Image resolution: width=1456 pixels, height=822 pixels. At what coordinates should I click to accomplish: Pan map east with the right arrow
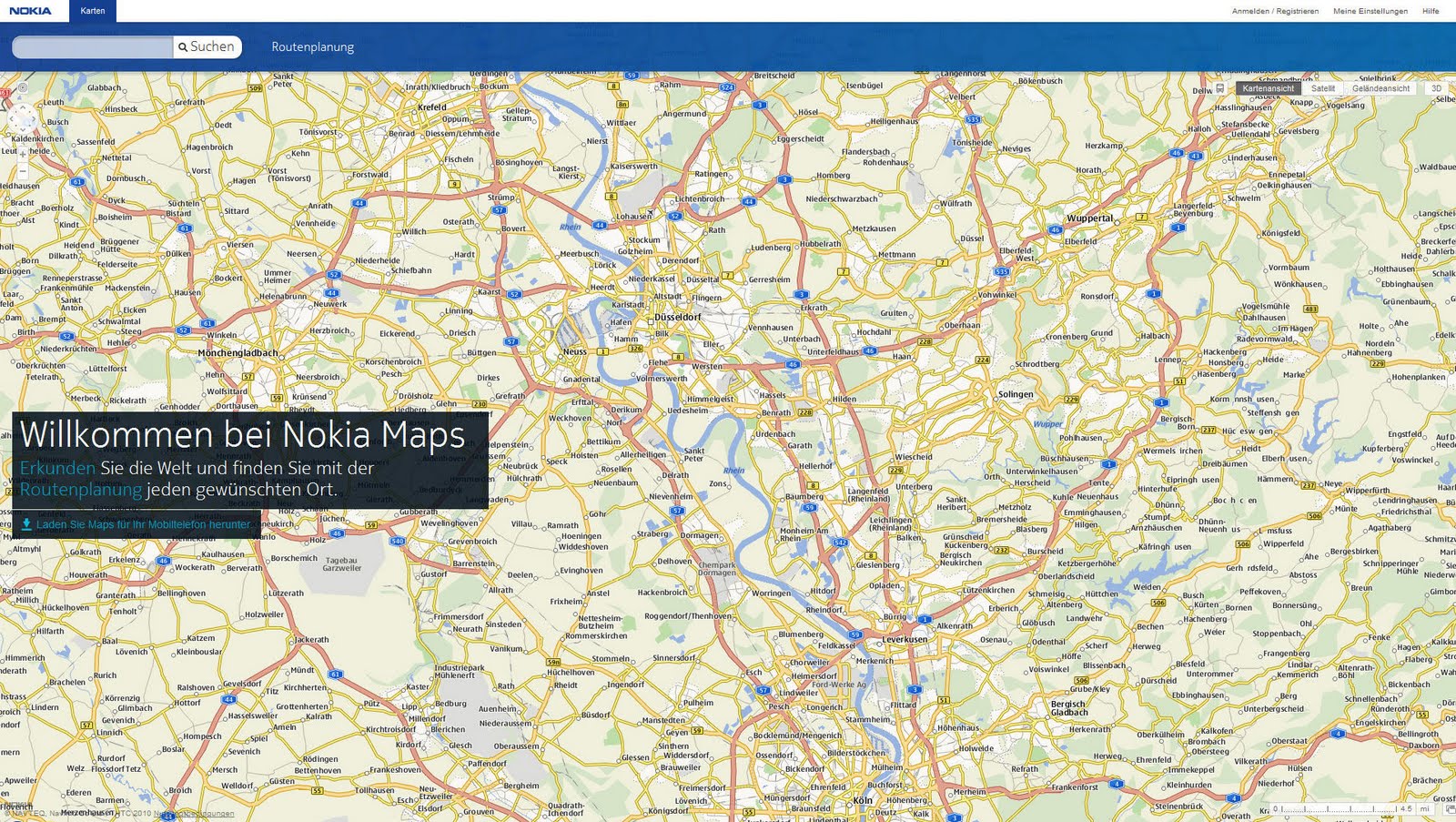pos(34,118)
